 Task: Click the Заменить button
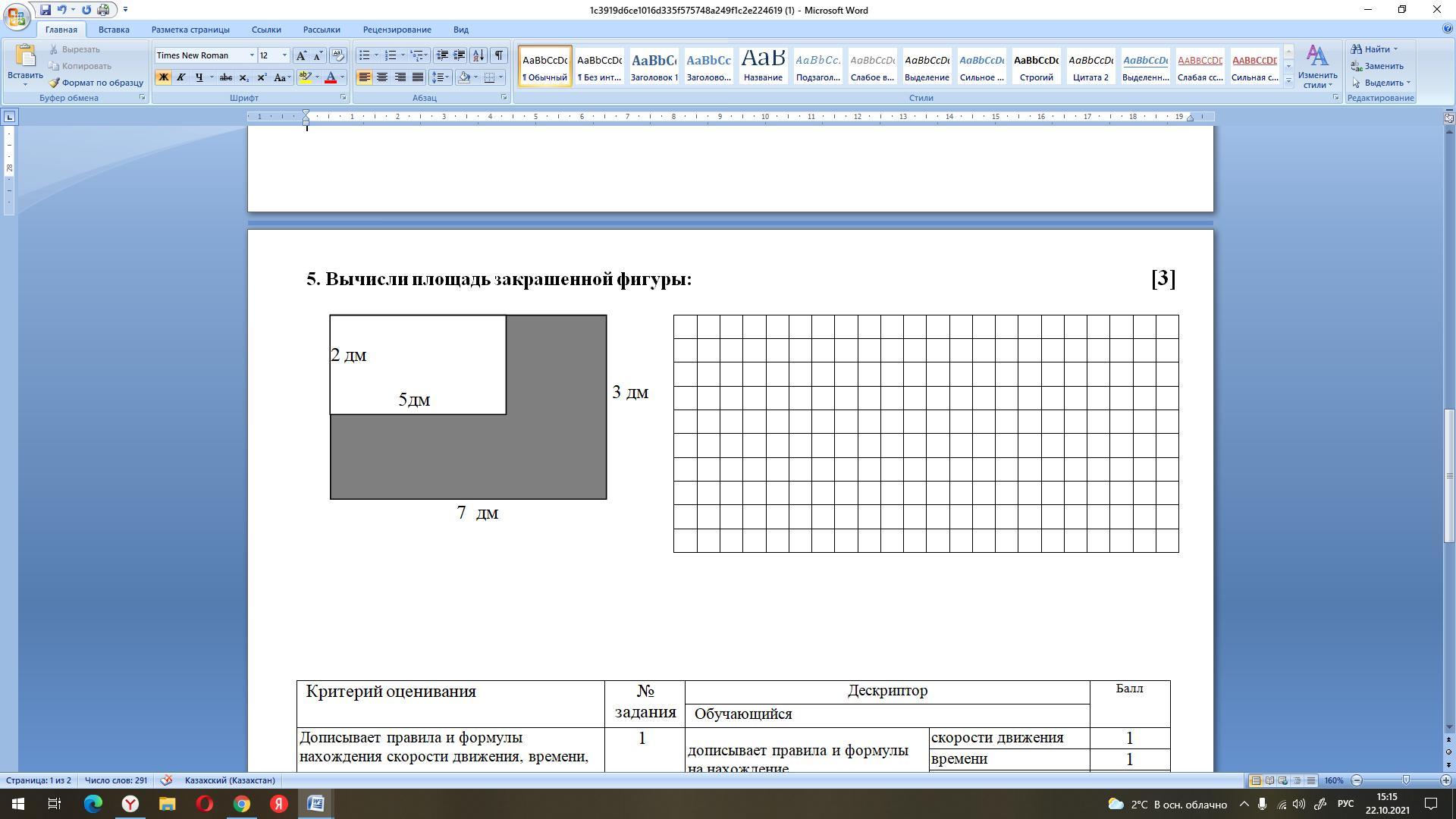tap(1377, 66)
